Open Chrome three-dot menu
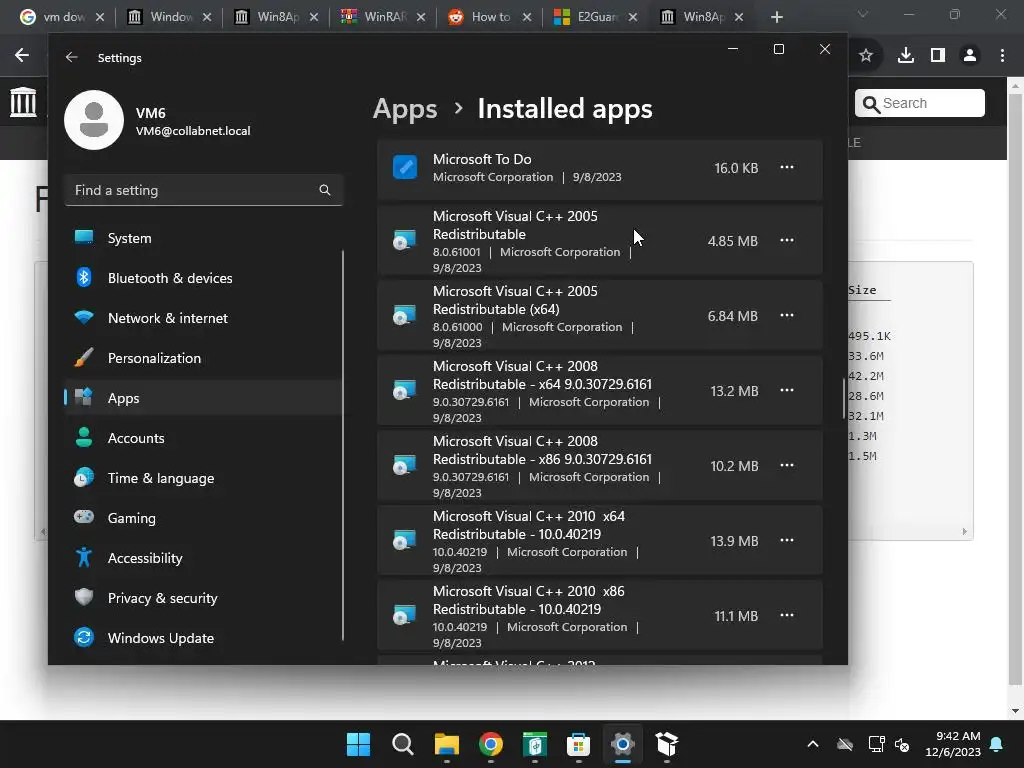1024x768 pixels. (1002, 56)
